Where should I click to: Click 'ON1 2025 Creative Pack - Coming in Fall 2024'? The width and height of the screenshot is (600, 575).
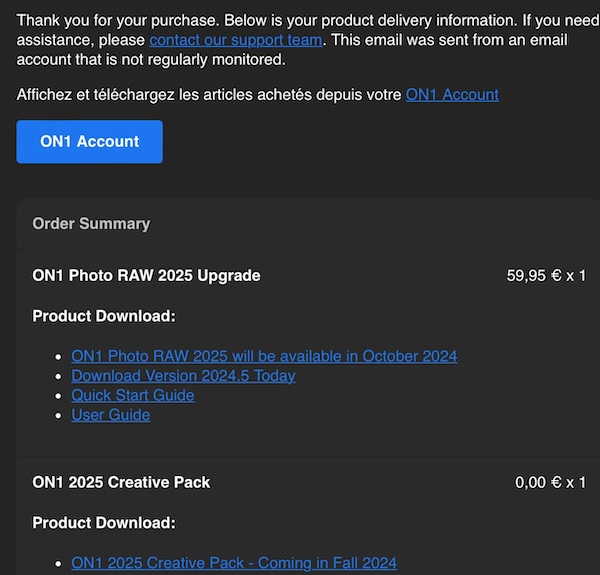234,563
